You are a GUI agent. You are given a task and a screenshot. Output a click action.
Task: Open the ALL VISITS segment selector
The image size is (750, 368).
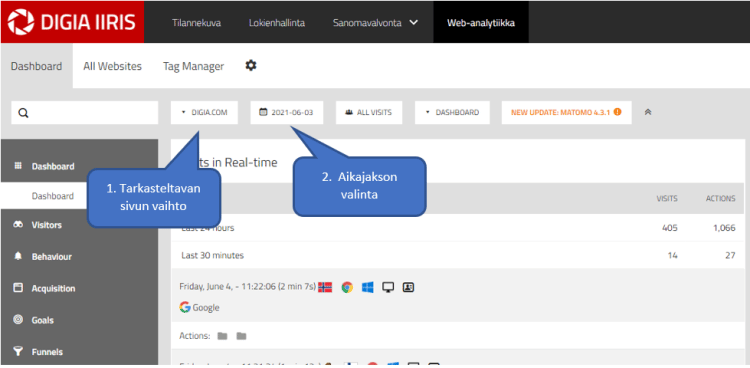[x=369, y=112]
